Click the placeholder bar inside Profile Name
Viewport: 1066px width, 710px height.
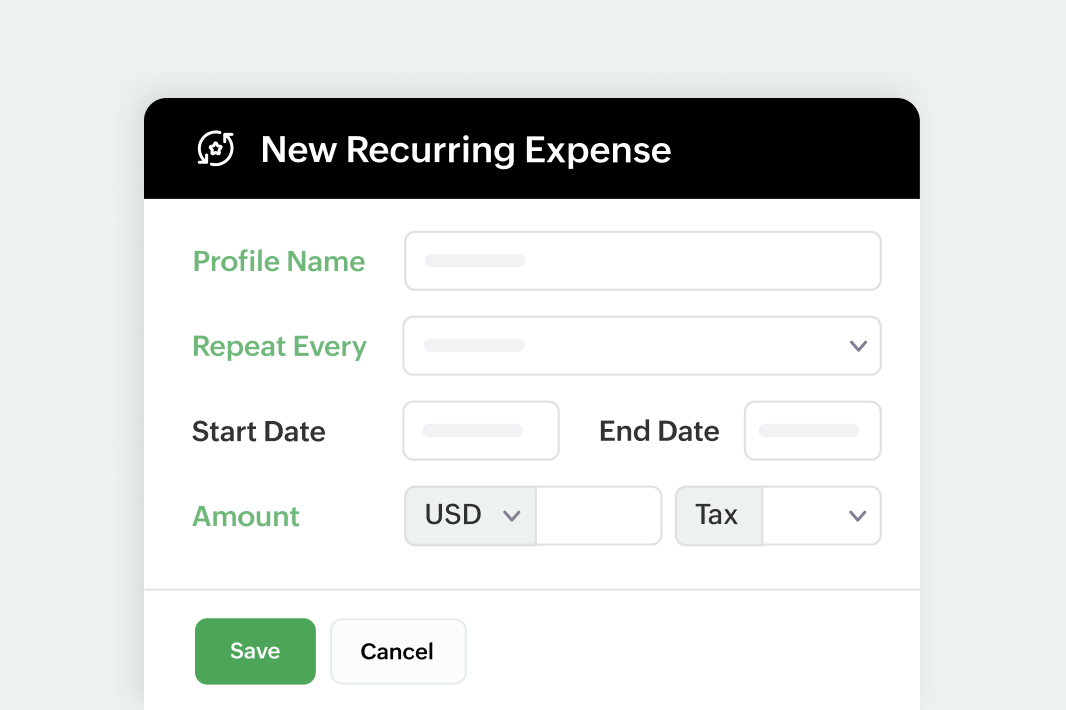coord(475,260)
